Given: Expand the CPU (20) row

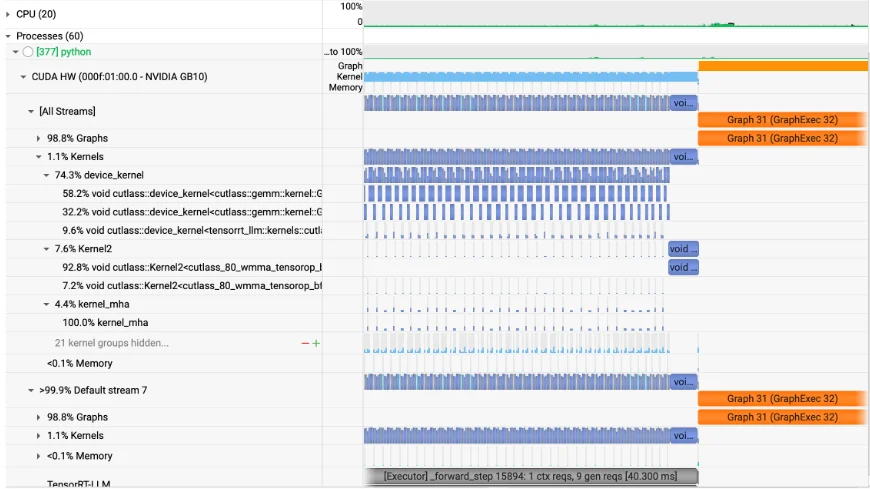Looking at the screenshot, I should (x=8, y=14).
